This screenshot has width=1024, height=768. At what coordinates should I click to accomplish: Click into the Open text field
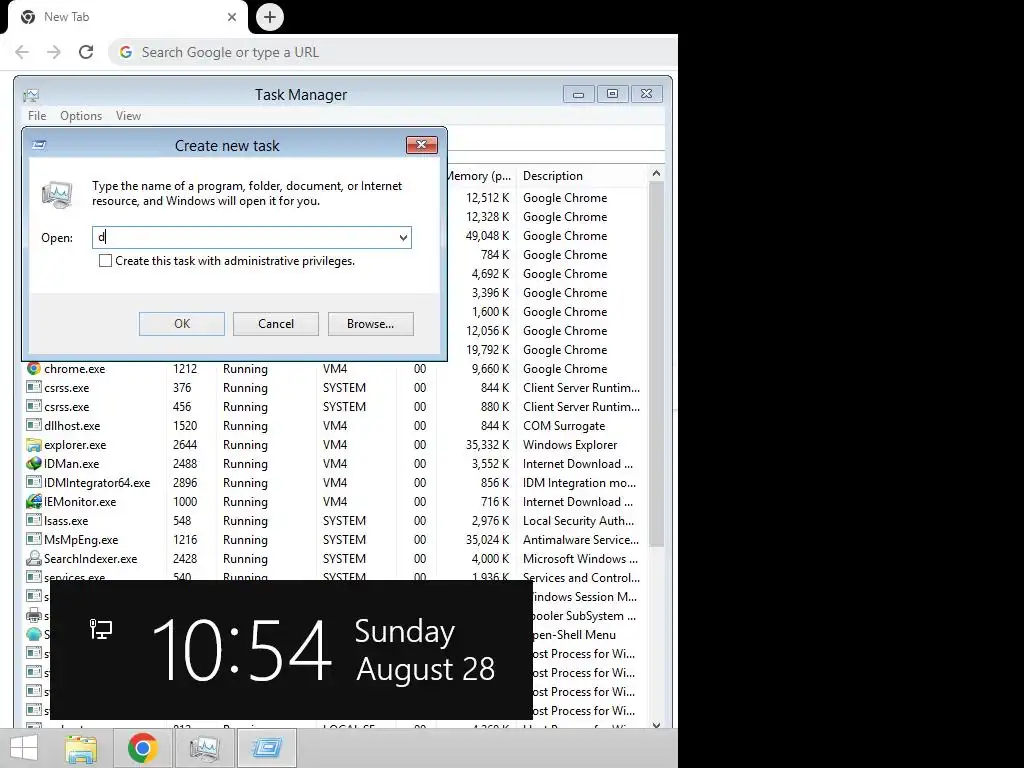click(245, 237)
